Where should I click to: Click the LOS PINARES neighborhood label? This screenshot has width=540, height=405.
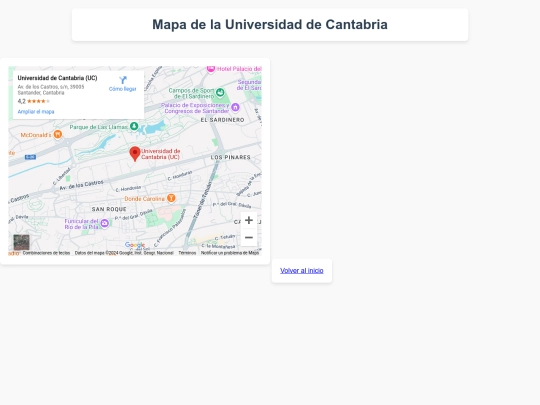tap(230, 157)
